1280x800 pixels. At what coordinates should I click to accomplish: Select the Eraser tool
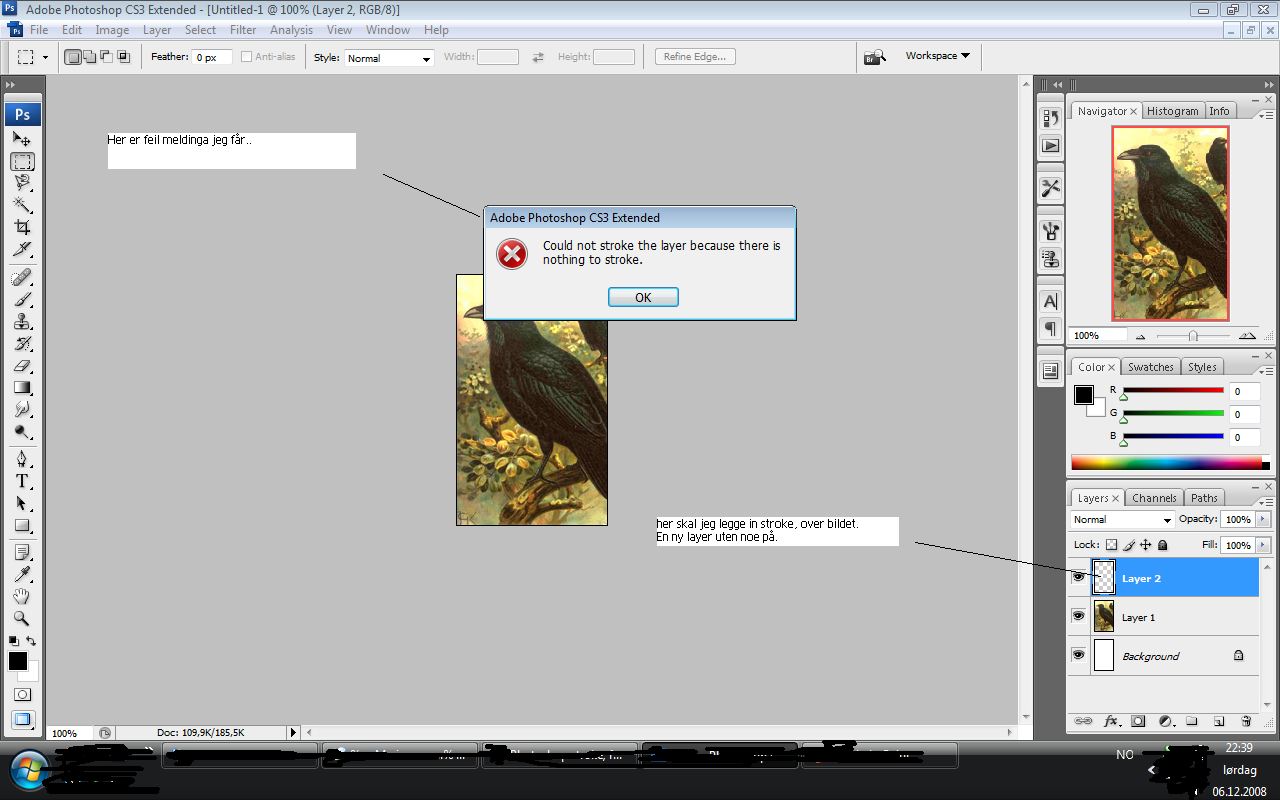click(x=22, y=365)
